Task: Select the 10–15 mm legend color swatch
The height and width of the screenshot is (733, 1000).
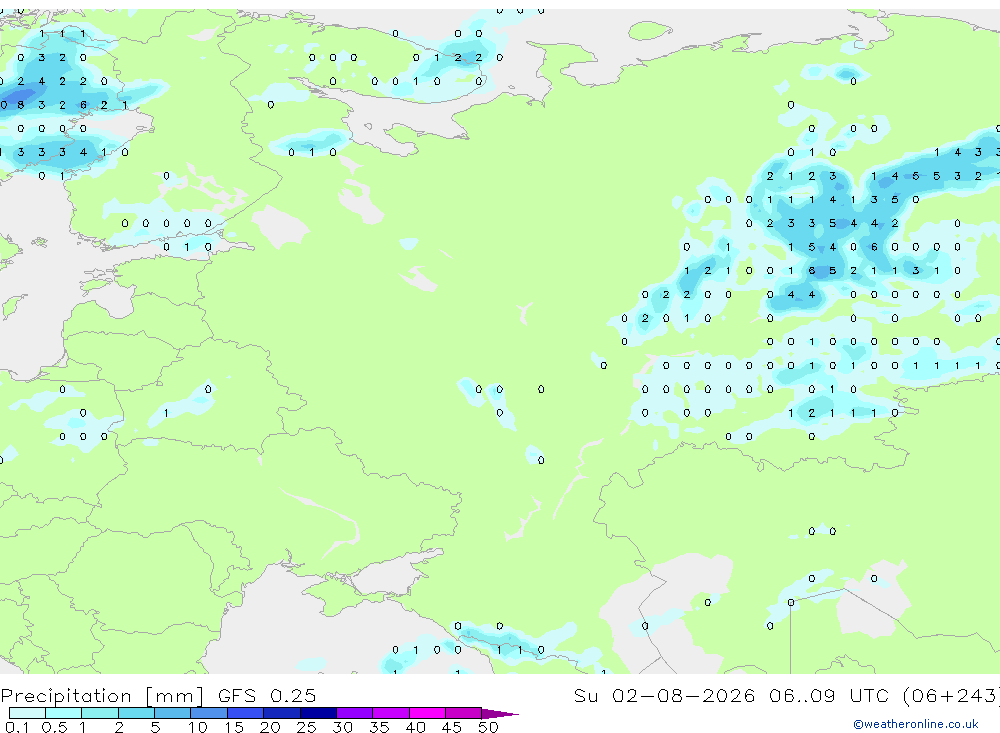Action: coord(209,713)
